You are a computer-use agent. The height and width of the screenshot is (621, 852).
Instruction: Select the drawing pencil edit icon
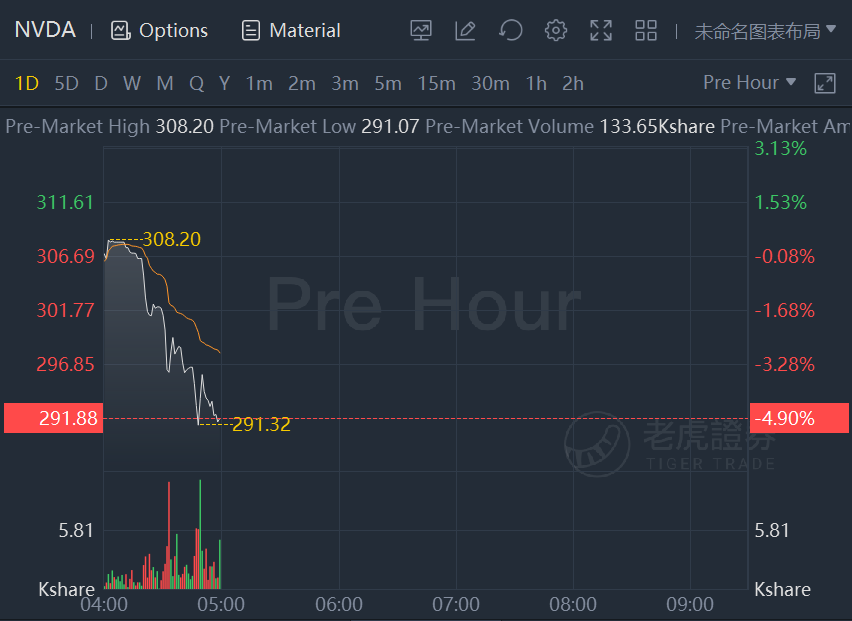tap(465, 31)
